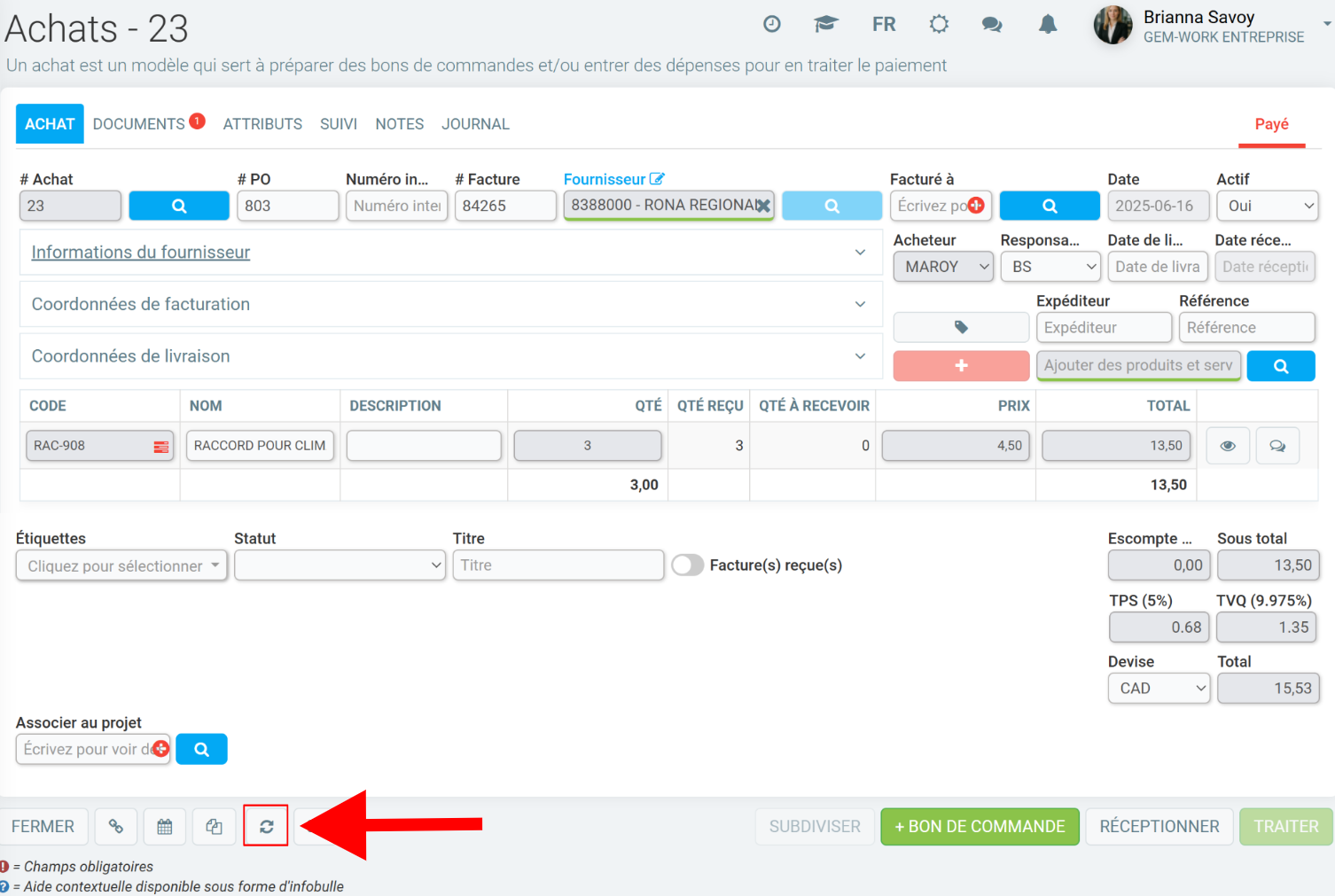Switch to the JOURNAL tab

click(476, 124)
